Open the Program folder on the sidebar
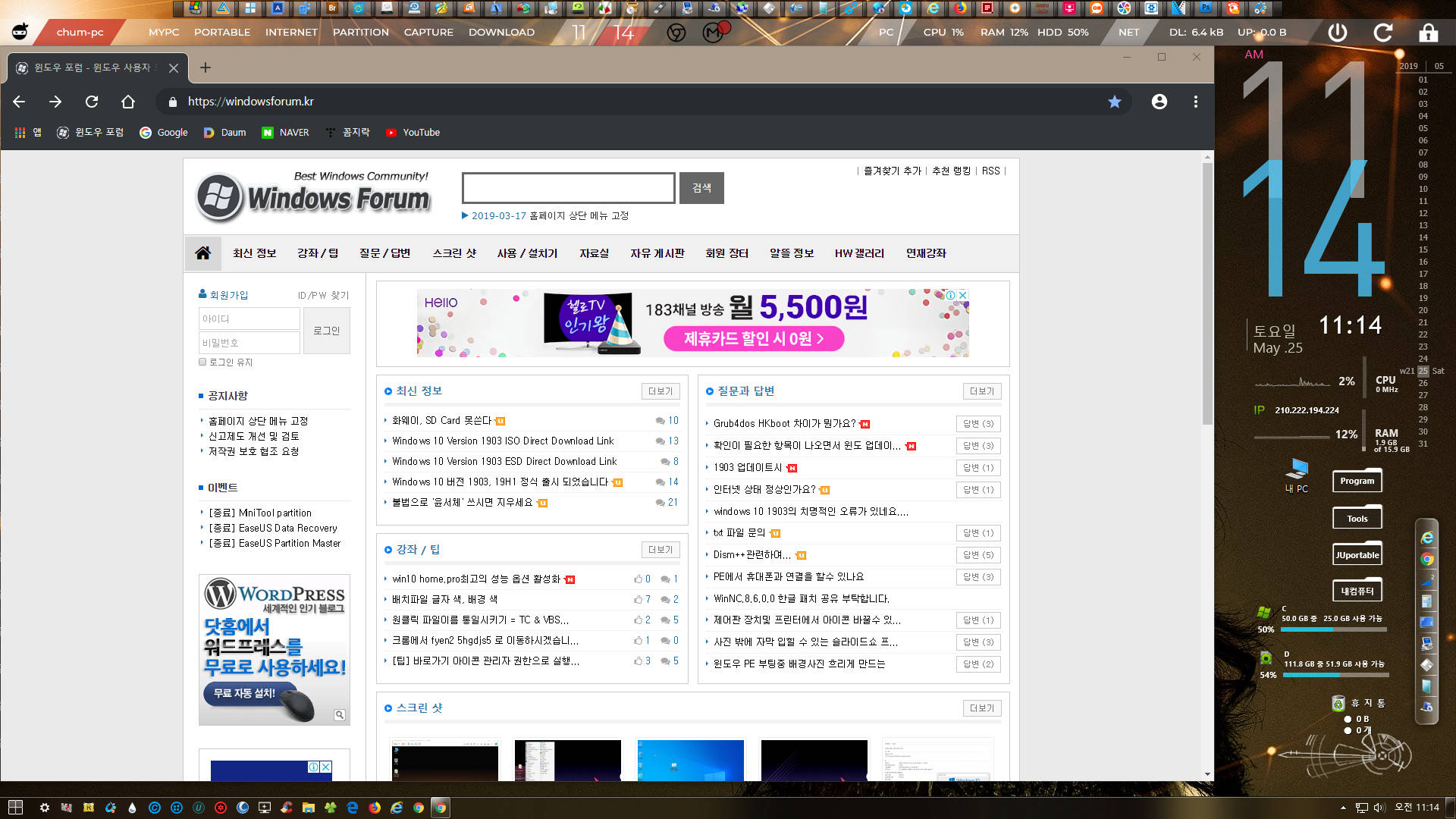The width and height of the screenshot is (1456, 819). [1357, 480]
